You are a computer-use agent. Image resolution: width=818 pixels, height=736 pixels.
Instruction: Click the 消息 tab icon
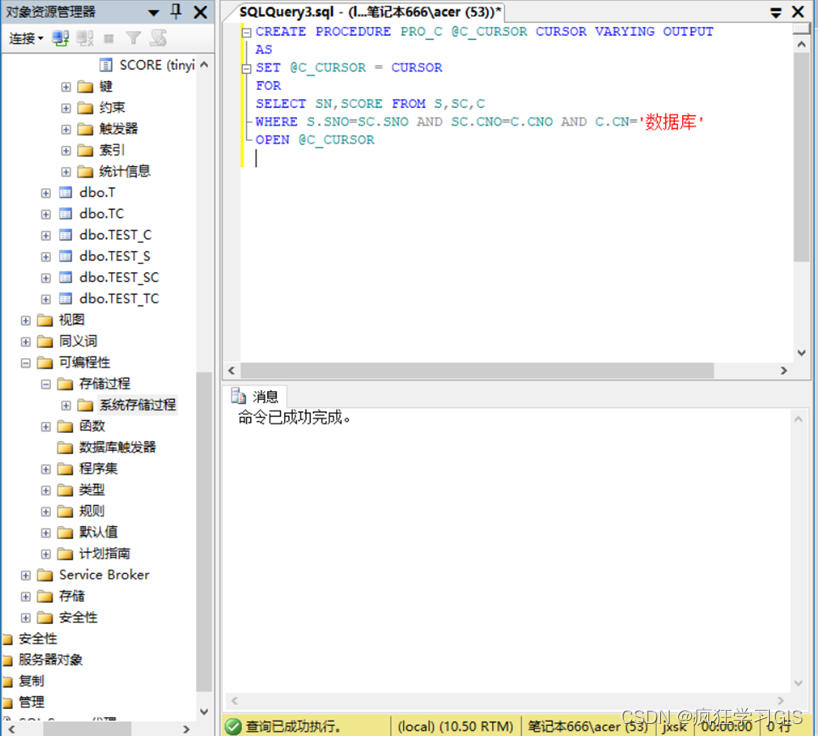[238, 396]
